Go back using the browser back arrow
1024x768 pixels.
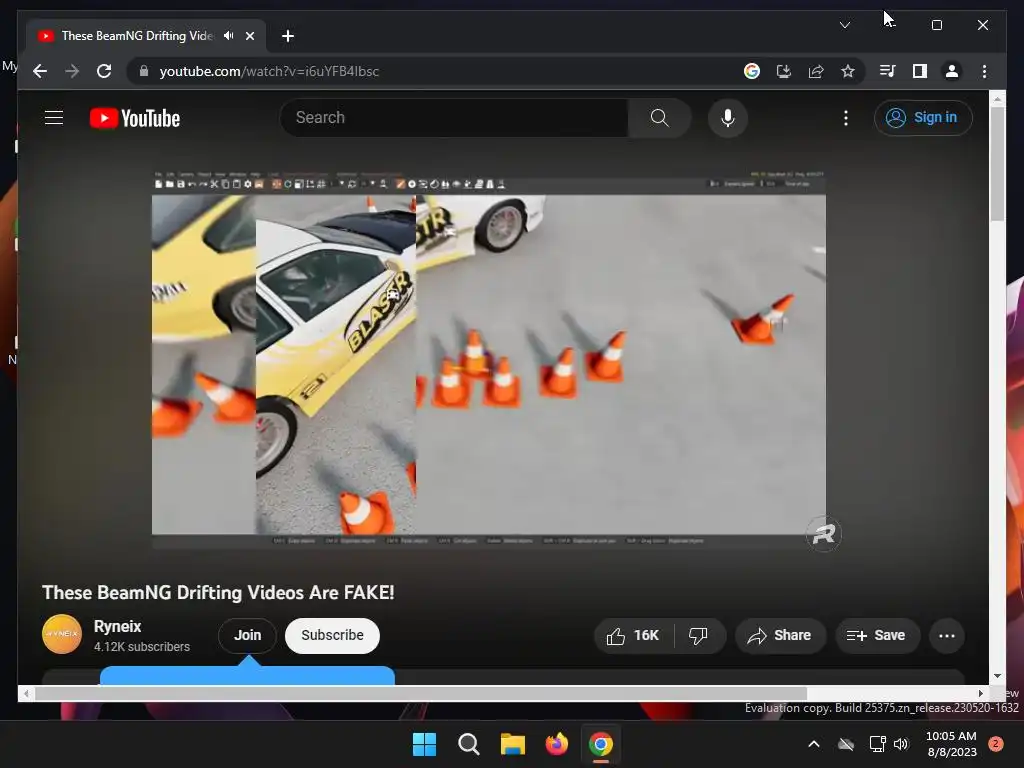coord(40,71)
